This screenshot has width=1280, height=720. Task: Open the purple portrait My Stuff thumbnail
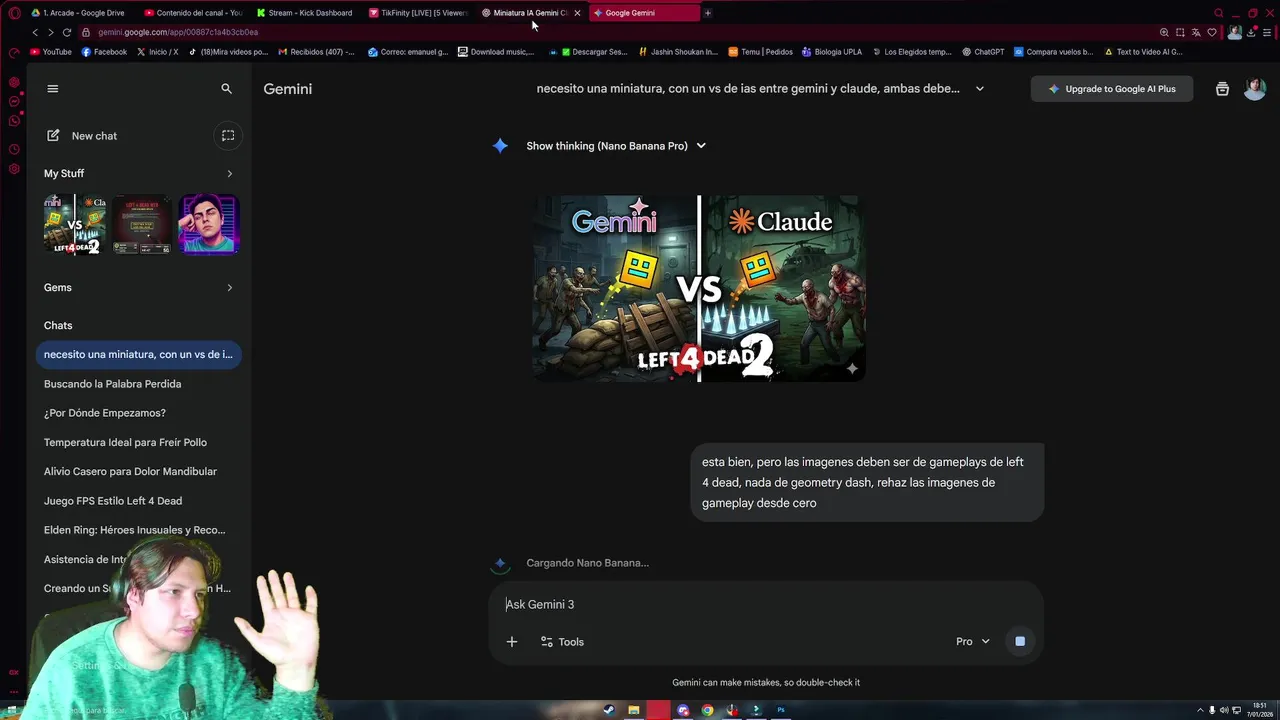(208, 225)
